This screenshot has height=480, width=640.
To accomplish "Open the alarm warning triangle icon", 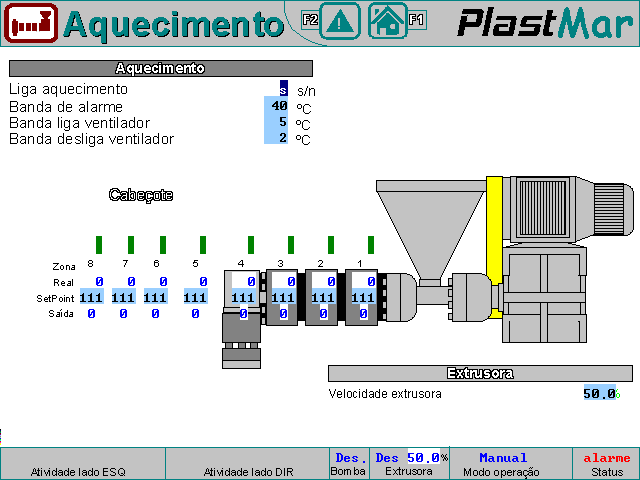I will tap(339, 21).
